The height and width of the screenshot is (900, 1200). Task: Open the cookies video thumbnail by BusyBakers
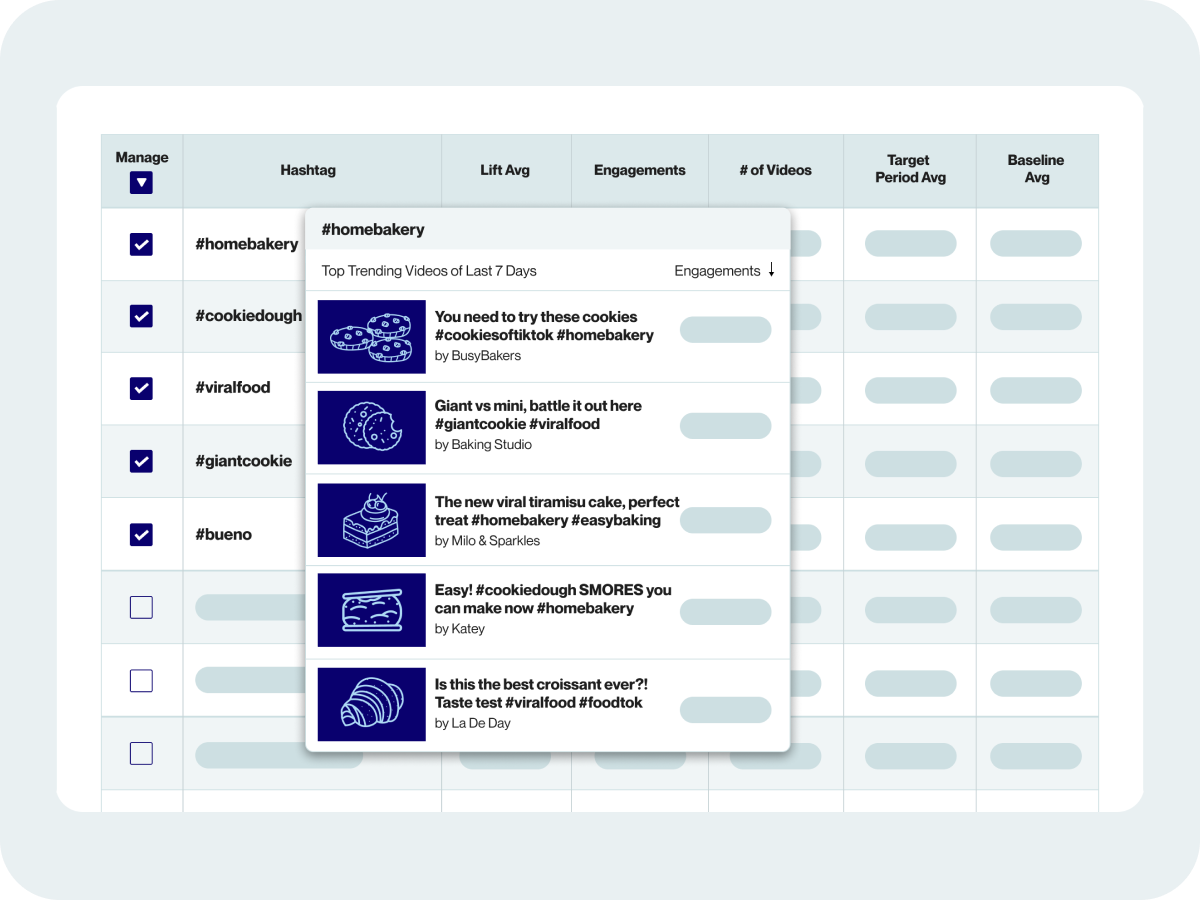(x=371, y=337)
